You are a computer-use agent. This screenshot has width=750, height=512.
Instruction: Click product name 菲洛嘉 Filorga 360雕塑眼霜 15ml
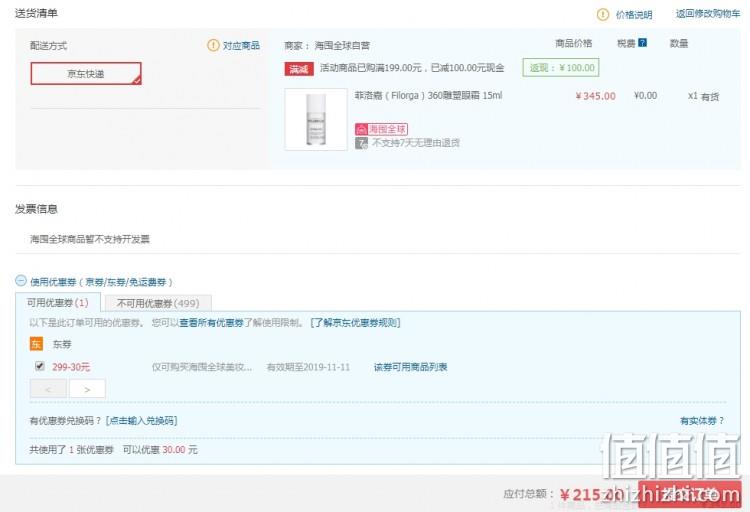click(x=428, y=96)
